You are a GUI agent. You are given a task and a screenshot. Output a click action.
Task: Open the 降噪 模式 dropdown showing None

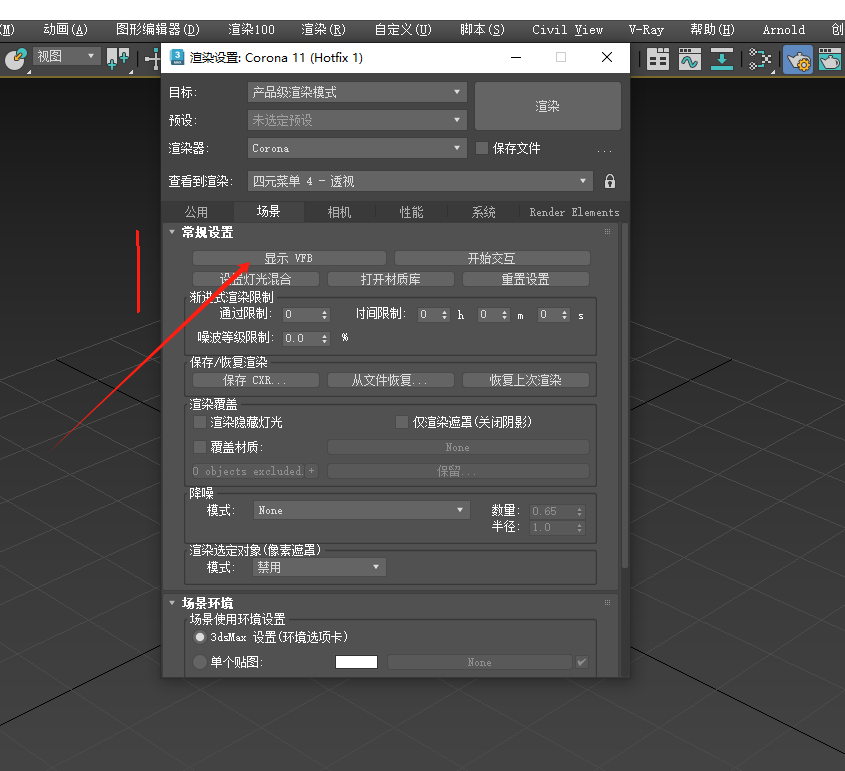(361, 510)
